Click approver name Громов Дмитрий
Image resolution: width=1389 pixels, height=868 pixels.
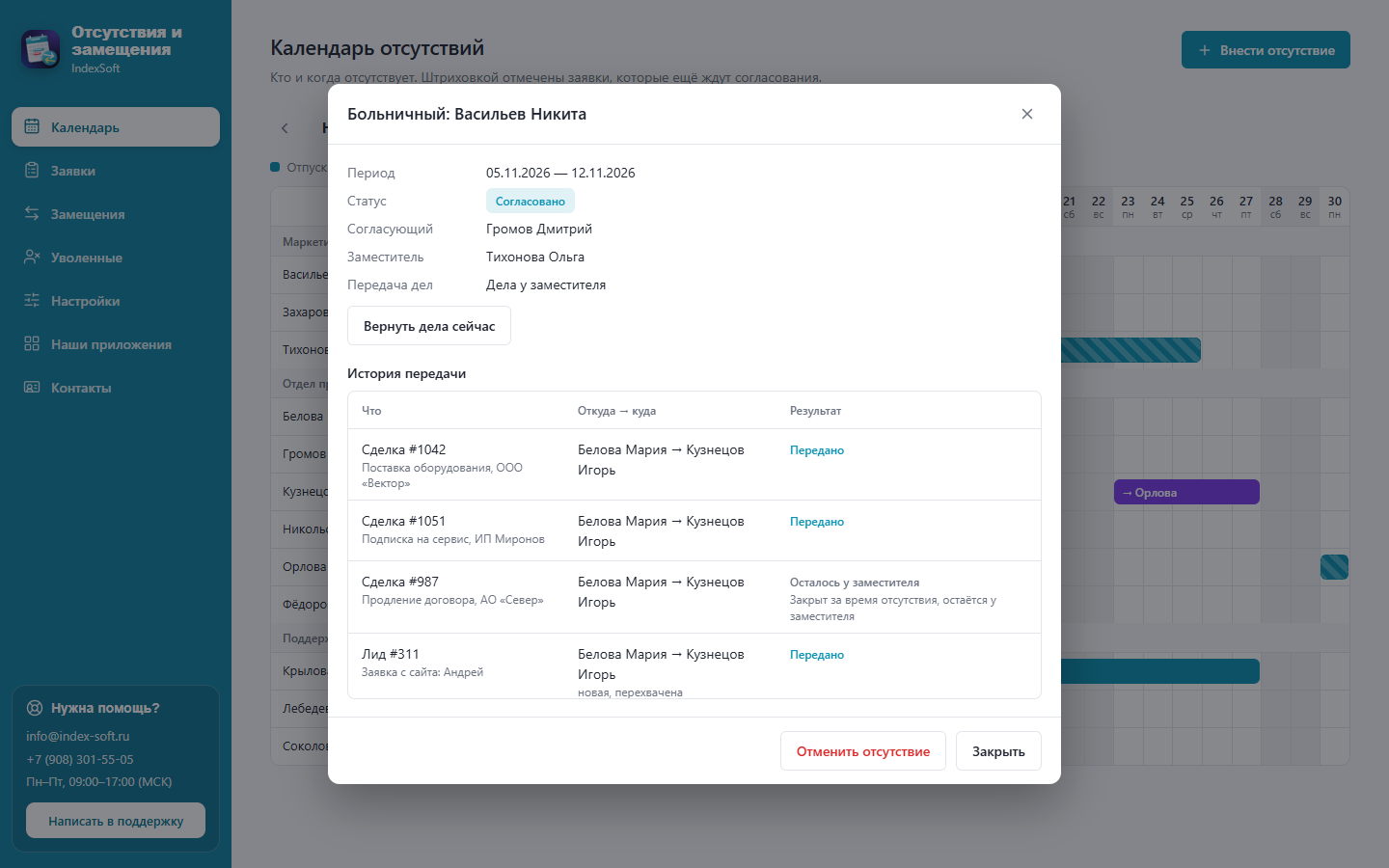[x=539, y=229]
